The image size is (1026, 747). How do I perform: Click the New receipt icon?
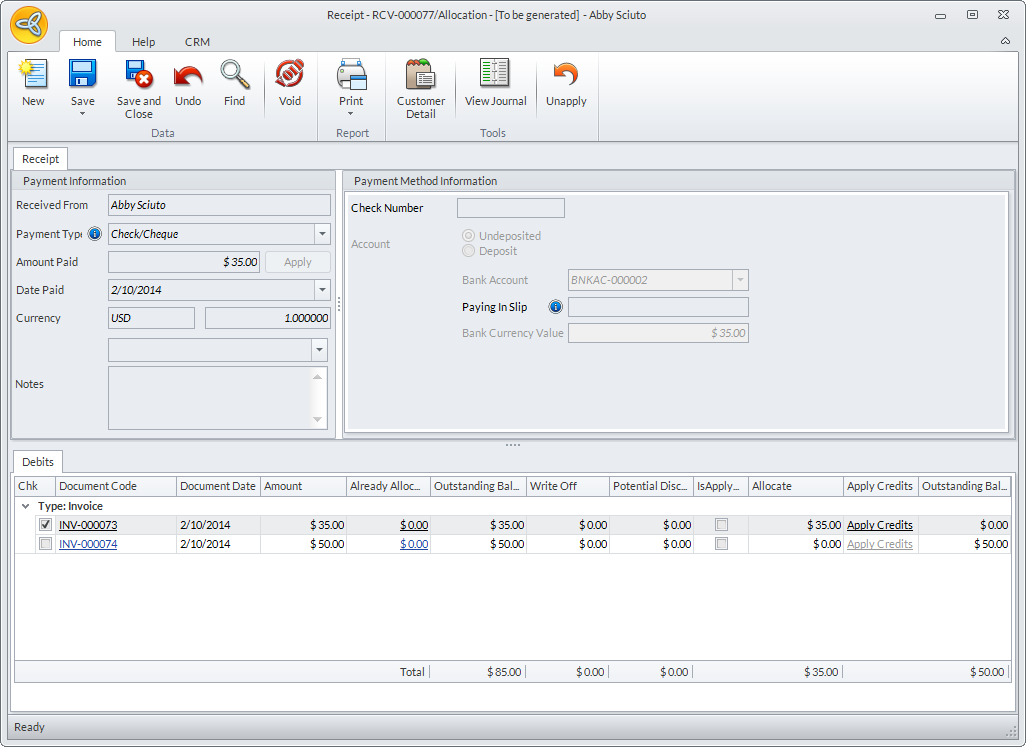tap(33, 76)
